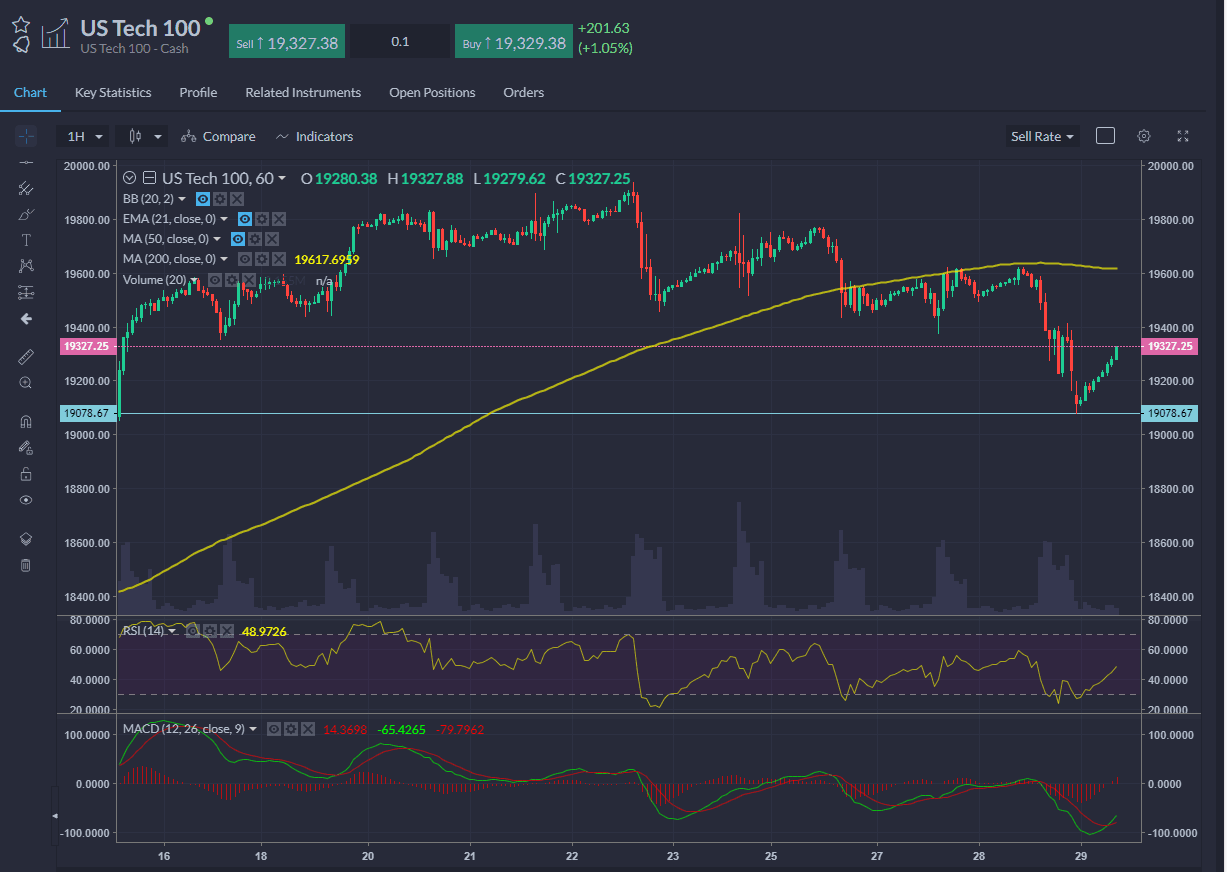Enter fullscreen chart mode
Screen dimensions: 1227x872
(1183, 136)
